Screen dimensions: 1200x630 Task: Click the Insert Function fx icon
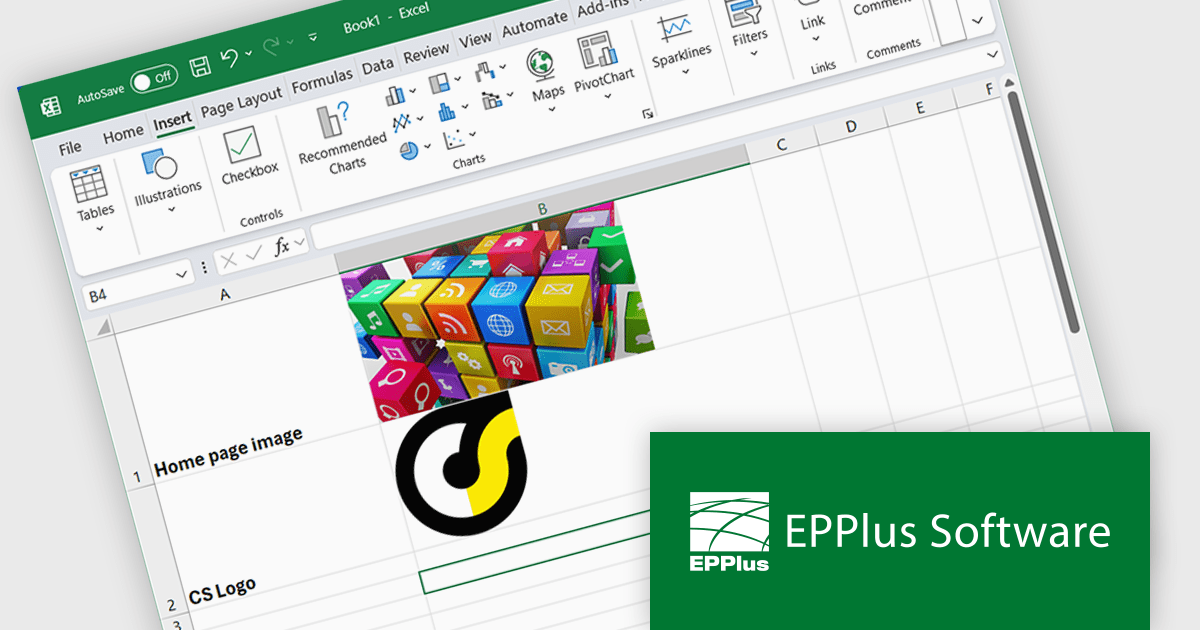tap(283, 245)
